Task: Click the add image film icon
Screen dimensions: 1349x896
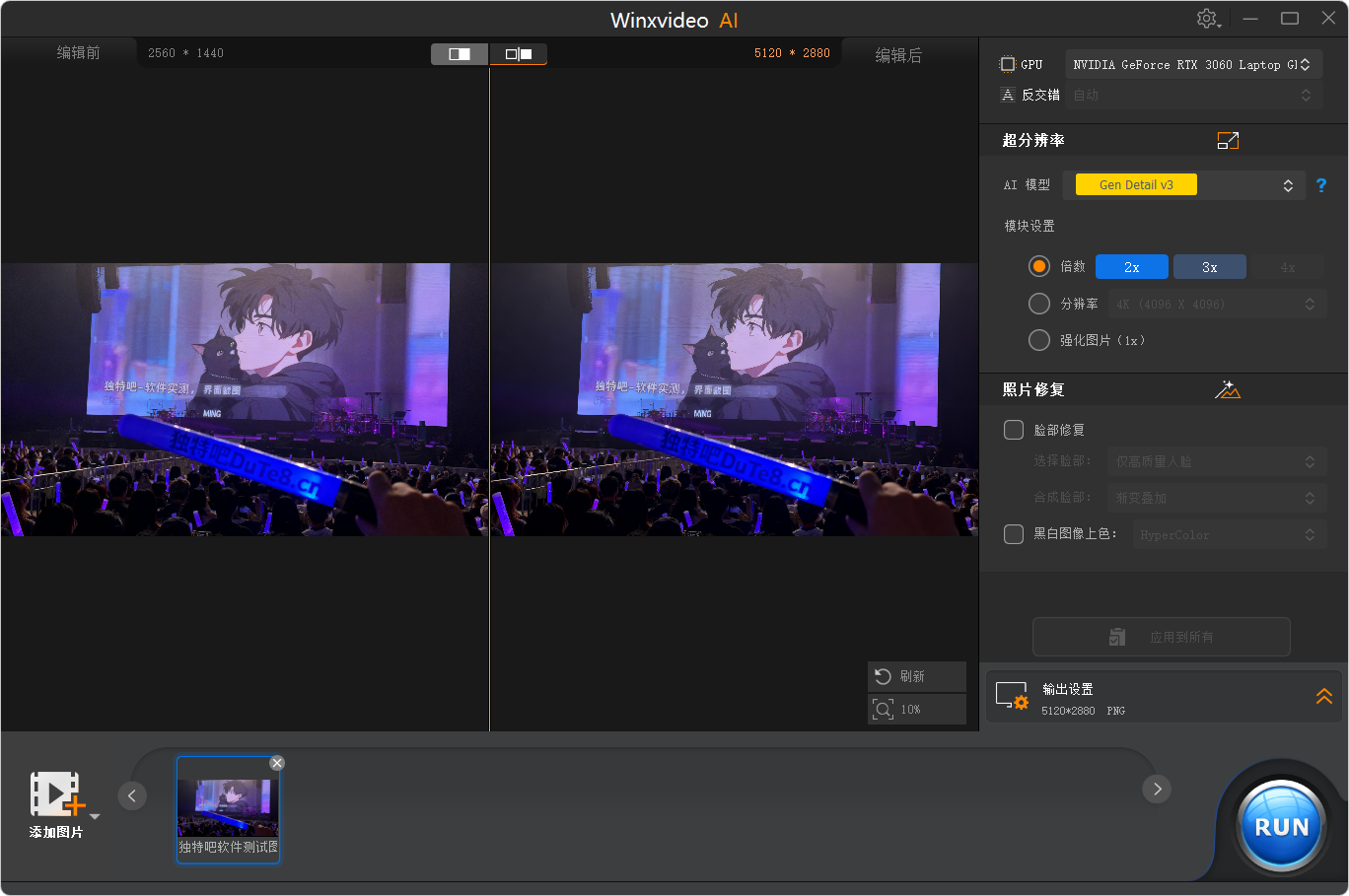Action: [x=56, y=794]
